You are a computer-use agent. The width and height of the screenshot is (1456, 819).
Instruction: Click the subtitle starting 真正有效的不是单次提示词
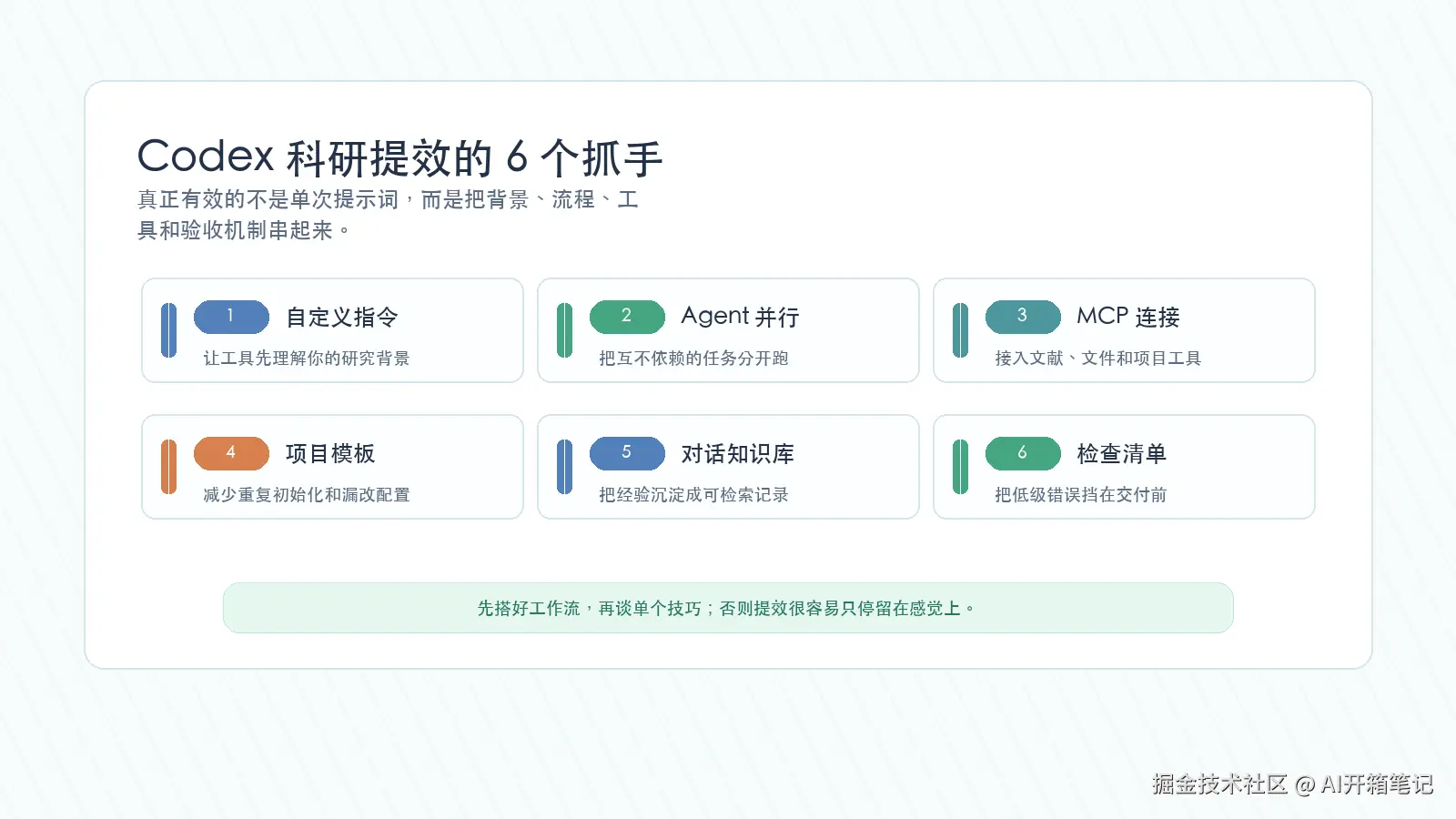click(x=389, y=215)
